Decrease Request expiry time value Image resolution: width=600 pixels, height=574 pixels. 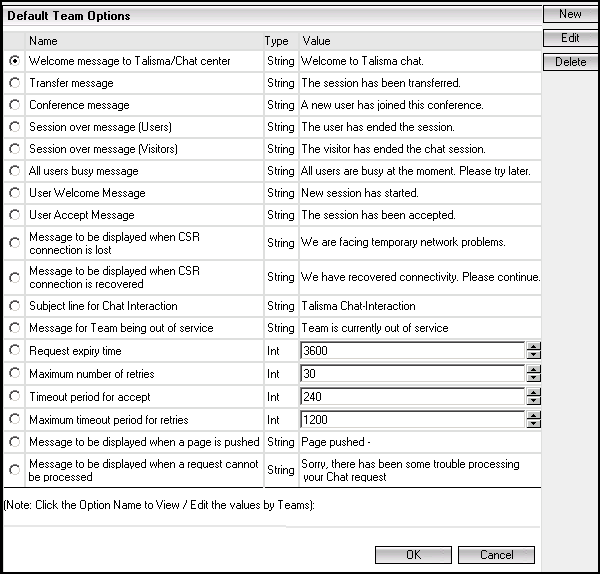pos(533,354)
